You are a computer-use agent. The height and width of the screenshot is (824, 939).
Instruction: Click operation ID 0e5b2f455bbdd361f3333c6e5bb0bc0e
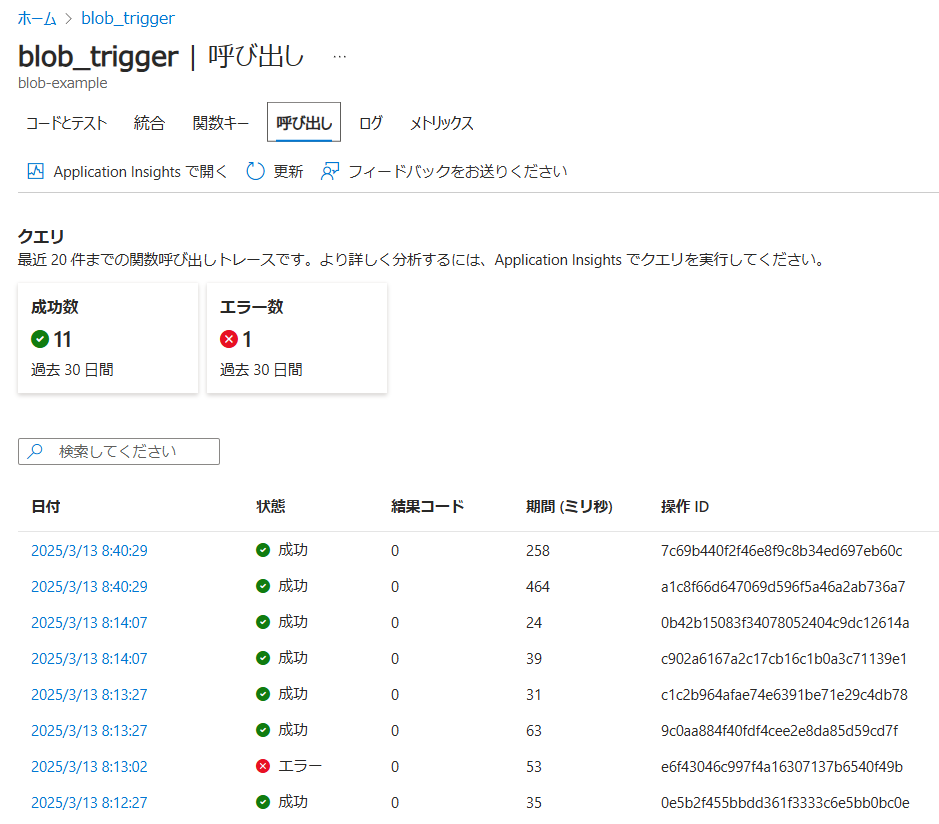[785, 802]
